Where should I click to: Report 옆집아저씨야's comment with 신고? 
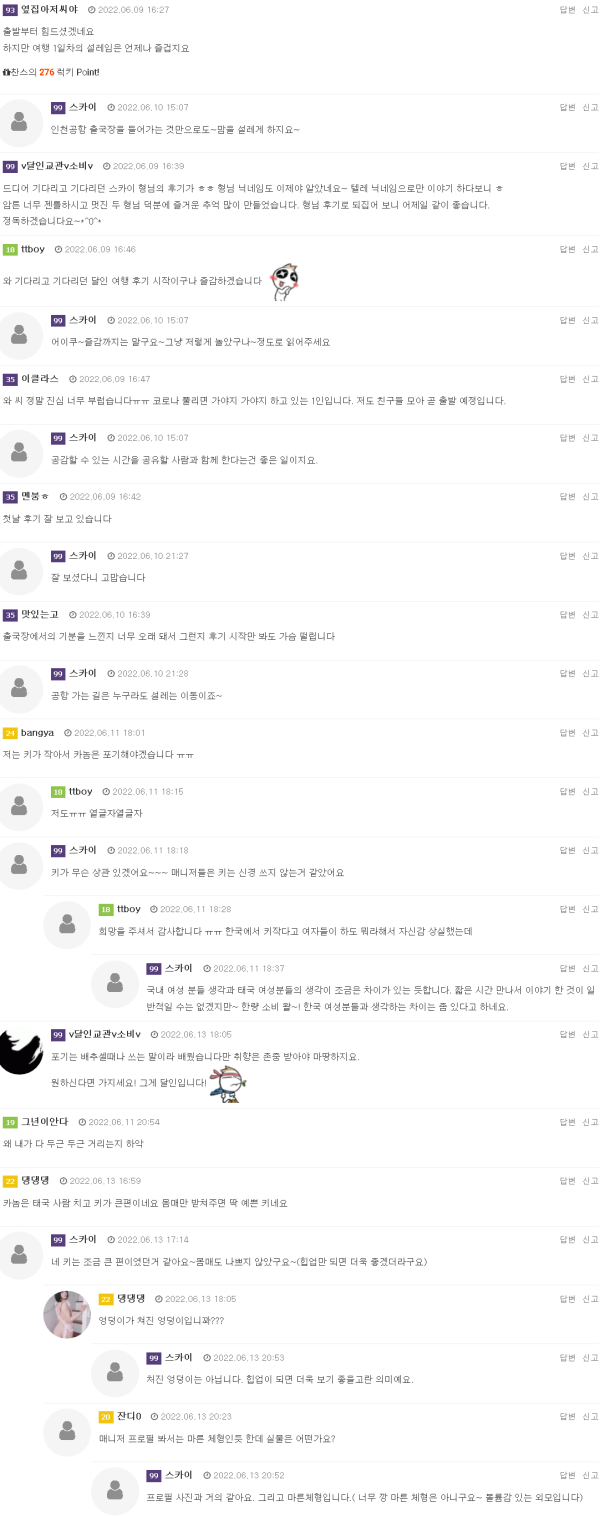(590, 9)
